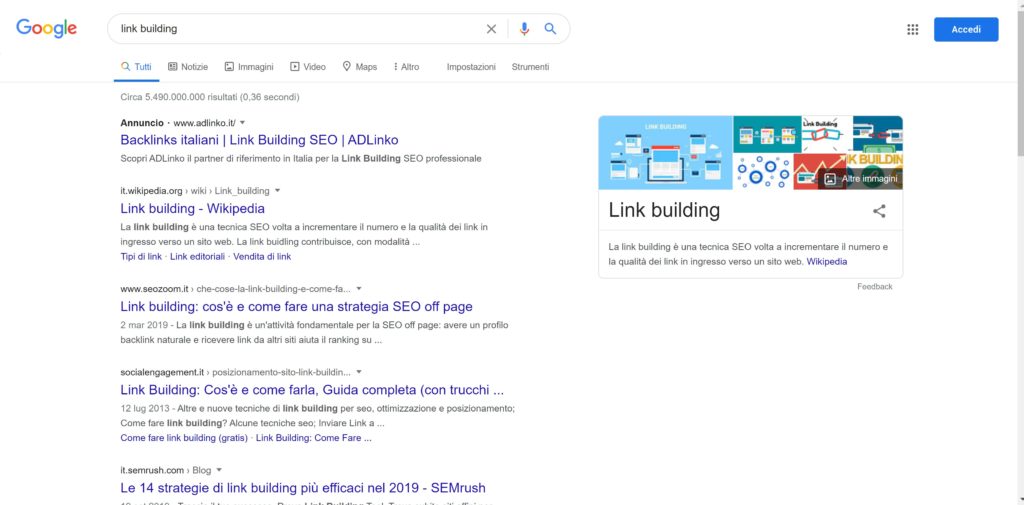1024x505 pixels.
Task: Click the www.adlinko.it/ ad URL
Action: 204,123
